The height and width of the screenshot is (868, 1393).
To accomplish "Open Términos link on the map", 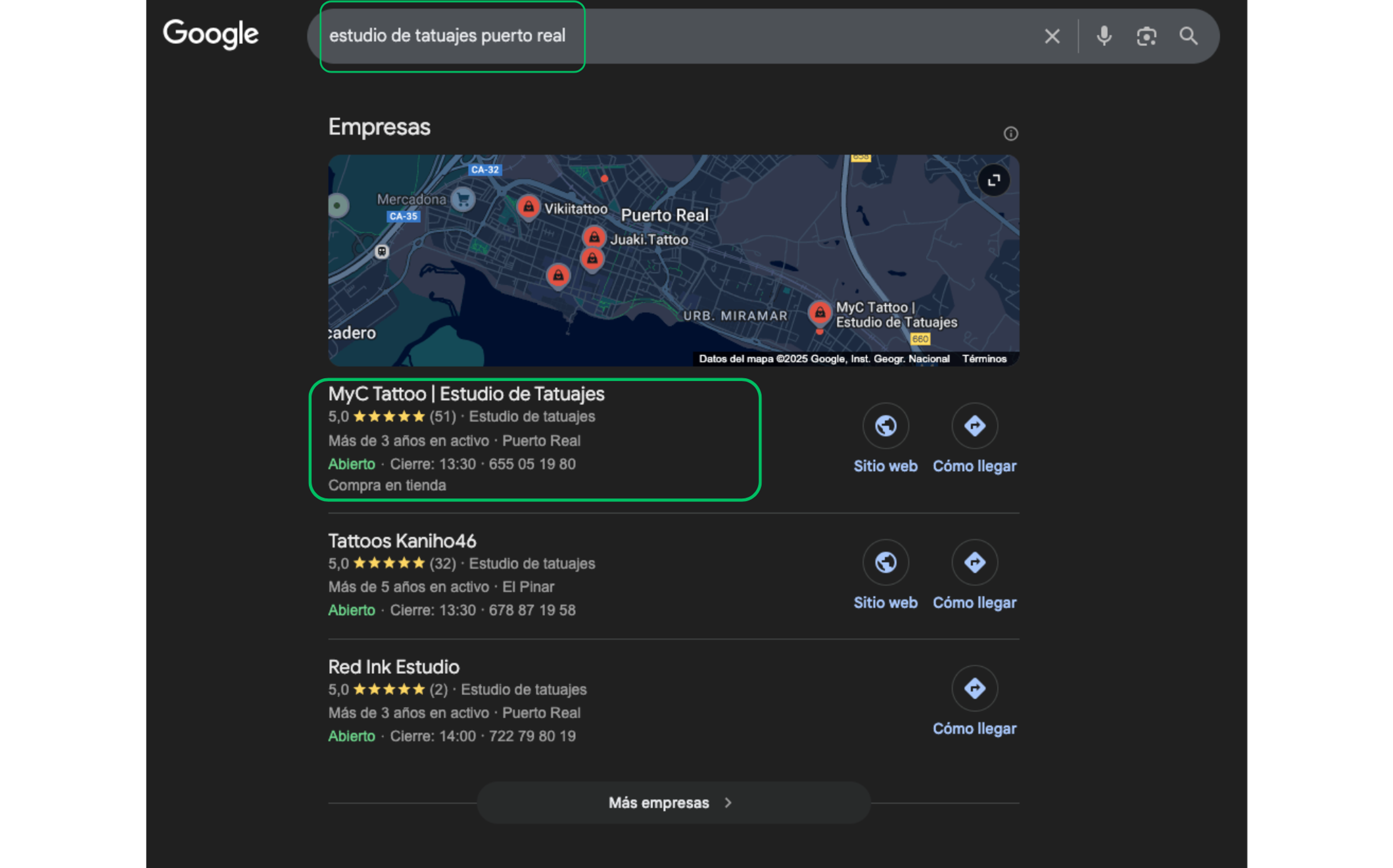I will [984, 359].
